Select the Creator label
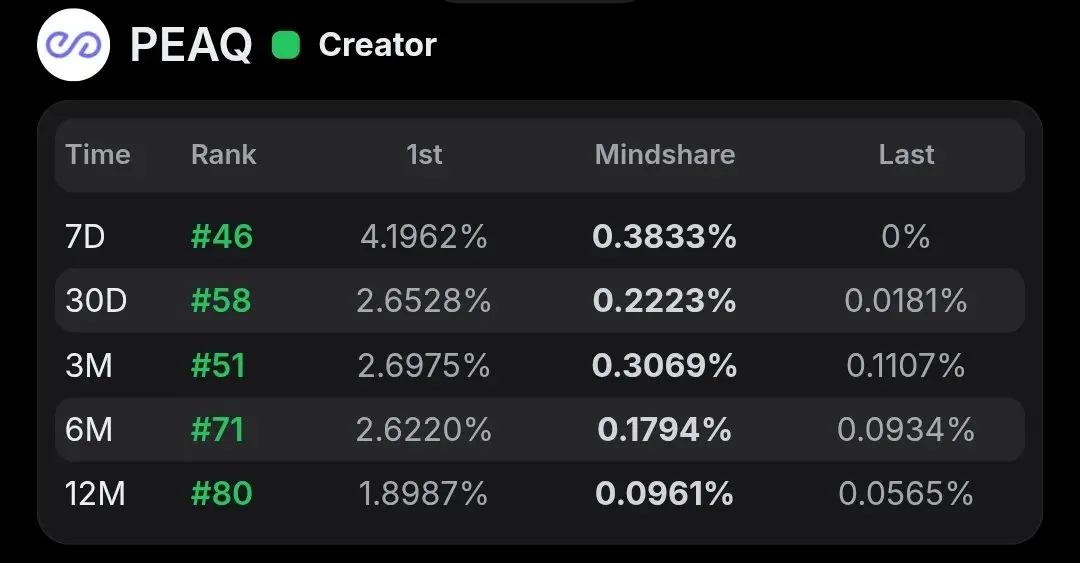 377,45
